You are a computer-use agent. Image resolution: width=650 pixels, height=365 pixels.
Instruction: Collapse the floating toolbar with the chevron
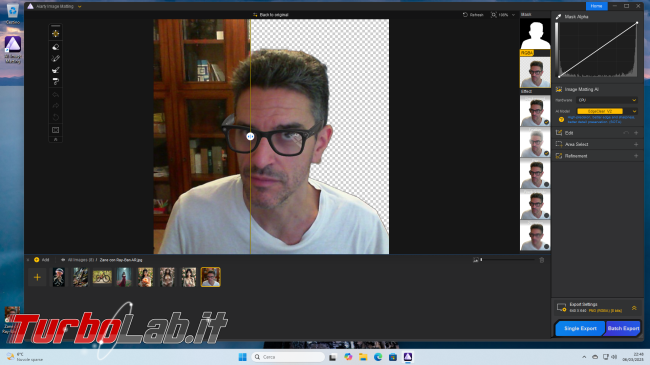coord(56,140)
